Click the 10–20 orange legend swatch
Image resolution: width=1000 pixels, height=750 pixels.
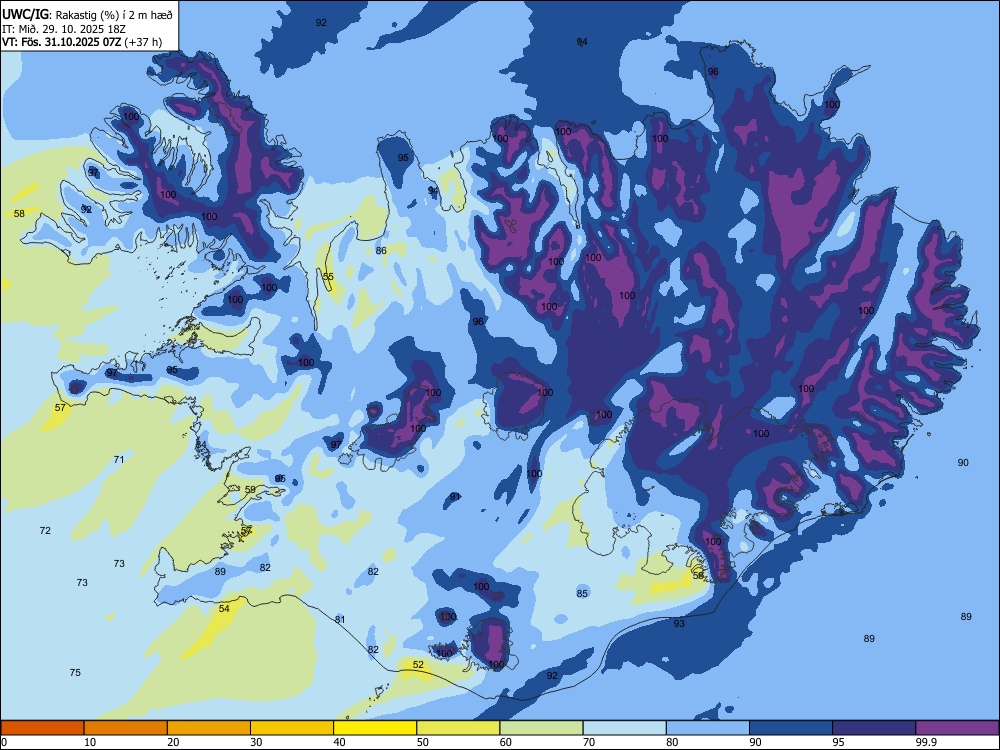point(126,728)
